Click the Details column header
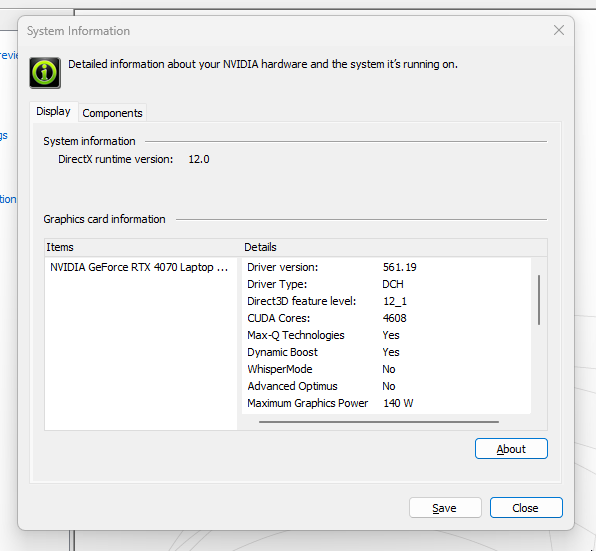The height and width of the screenshot is (551, 596). pyautogui.click(x=395, y=247)
